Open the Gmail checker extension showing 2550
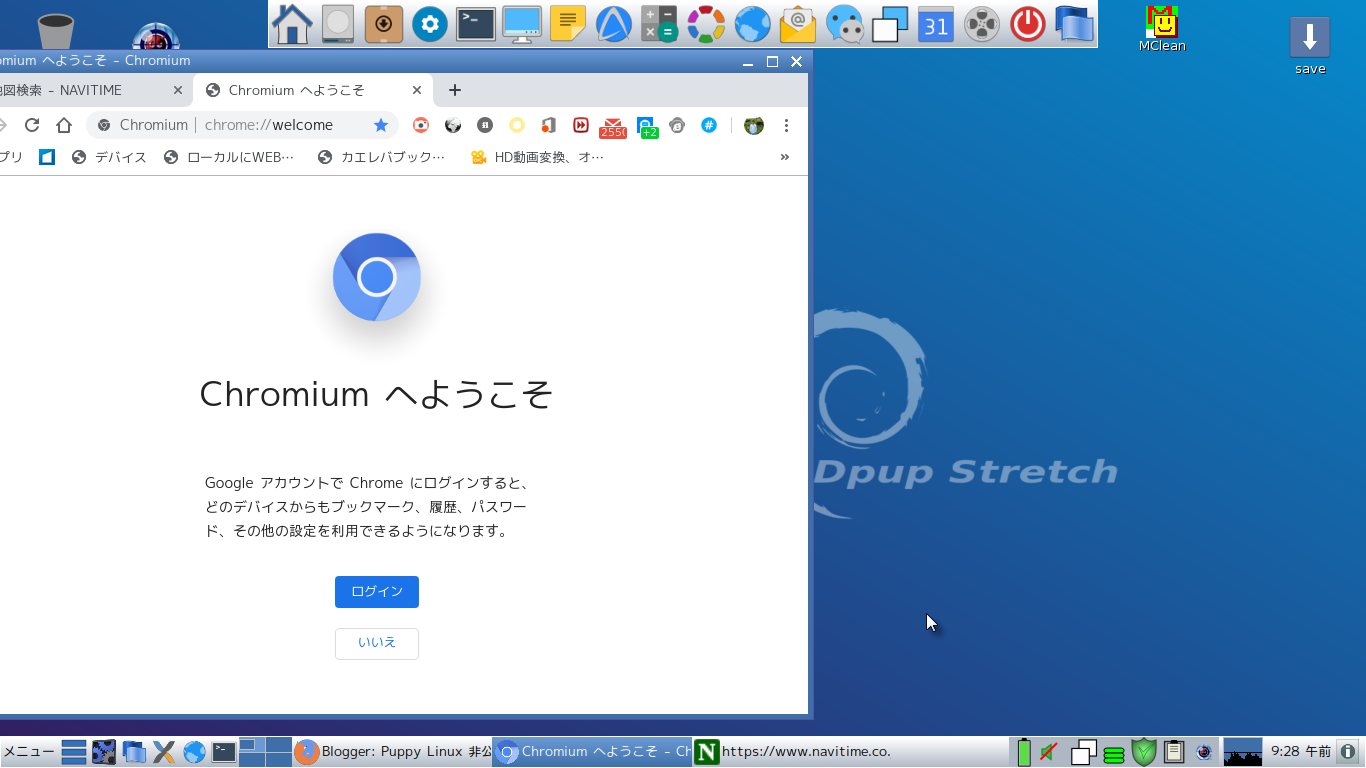This screenshot has height=768, width=1366. pos(612,126)
